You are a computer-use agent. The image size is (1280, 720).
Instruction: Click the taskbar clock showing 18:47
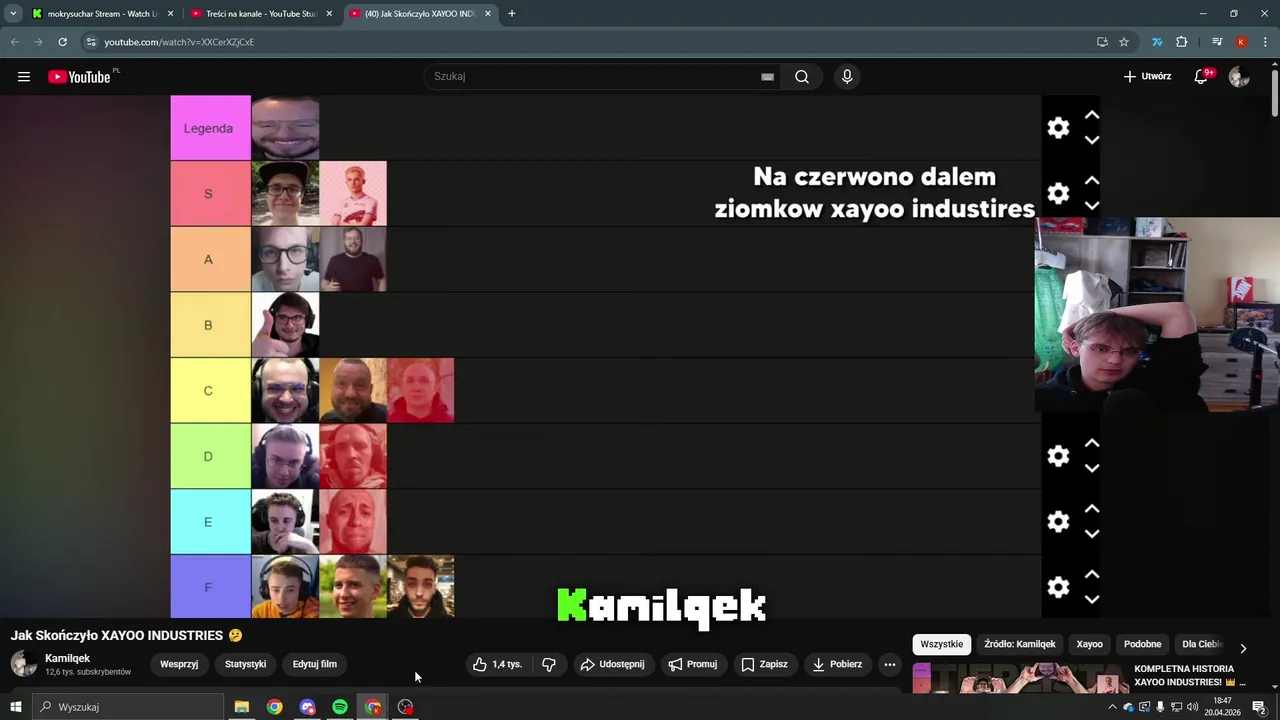pyautogui.click(x=1222, y=707)
